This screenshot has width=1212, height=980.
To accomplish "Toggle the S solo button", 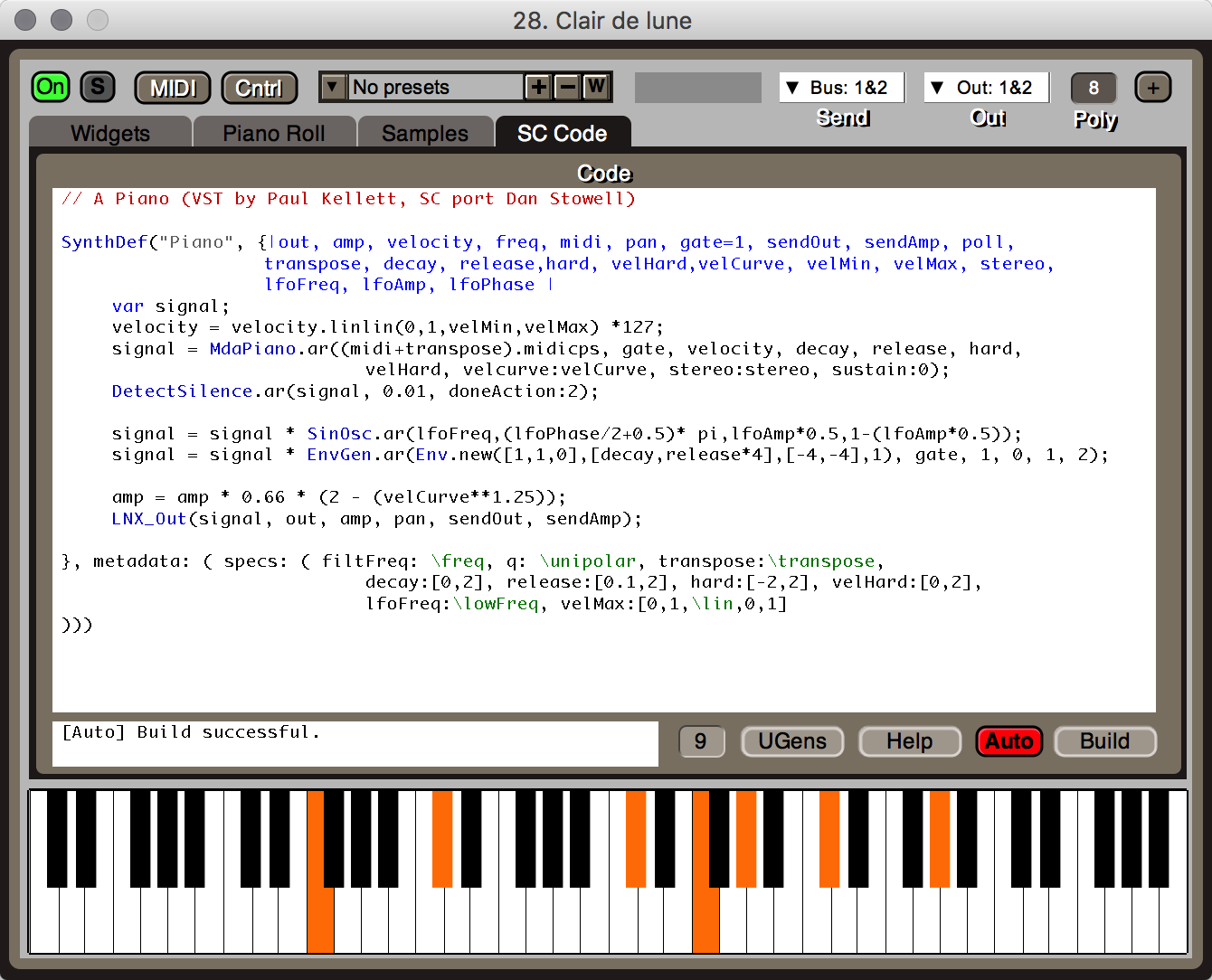I will [x=98, y=87].
